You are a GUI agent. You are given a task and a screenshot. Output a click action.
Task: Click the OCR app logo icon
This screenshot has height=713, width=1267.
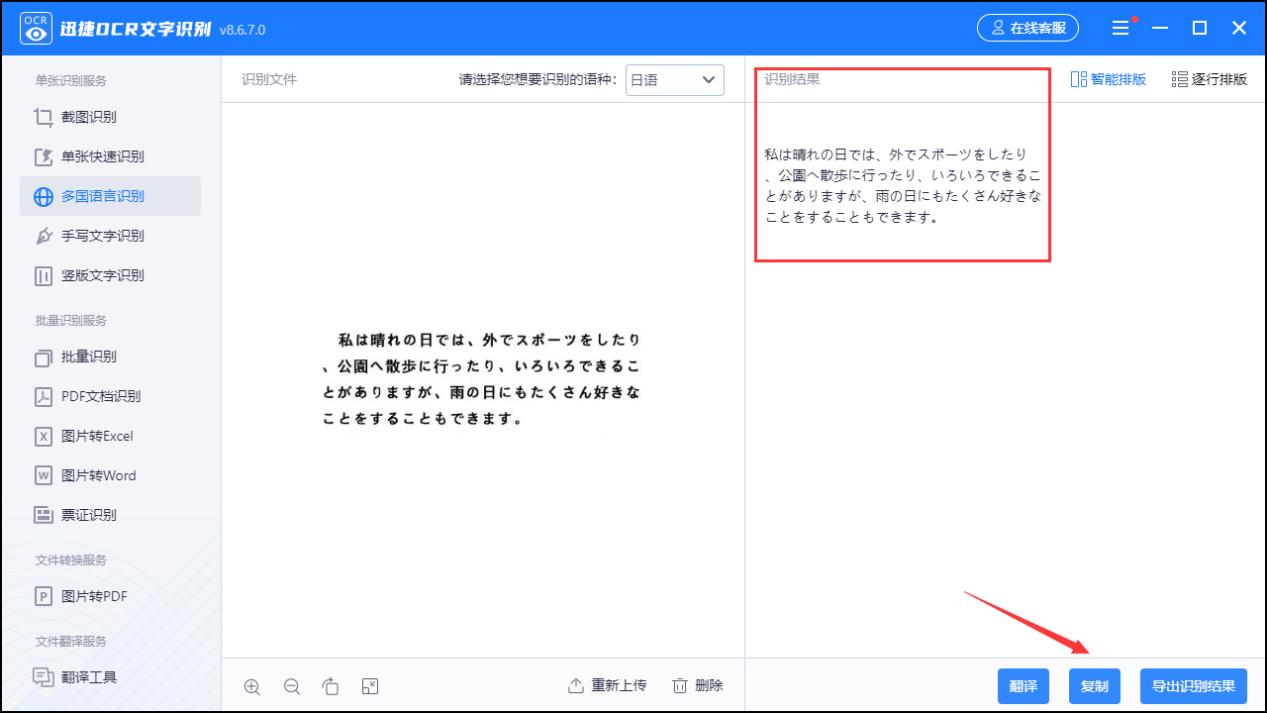[38, 28]
